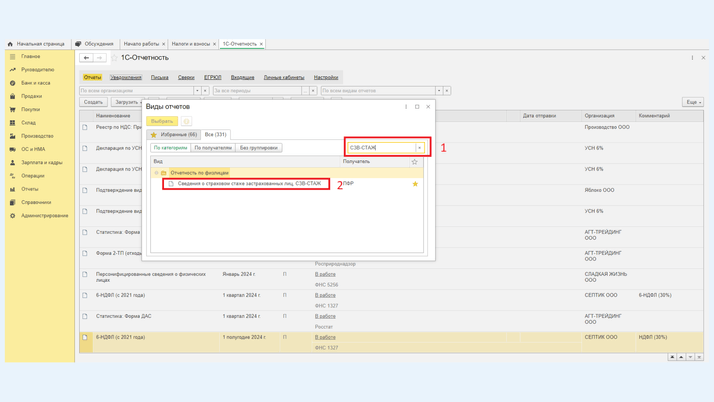This screenshot has height=402, width=714.
Task: Select the СЗВ-СТАЖ report row
Action: 249,184
